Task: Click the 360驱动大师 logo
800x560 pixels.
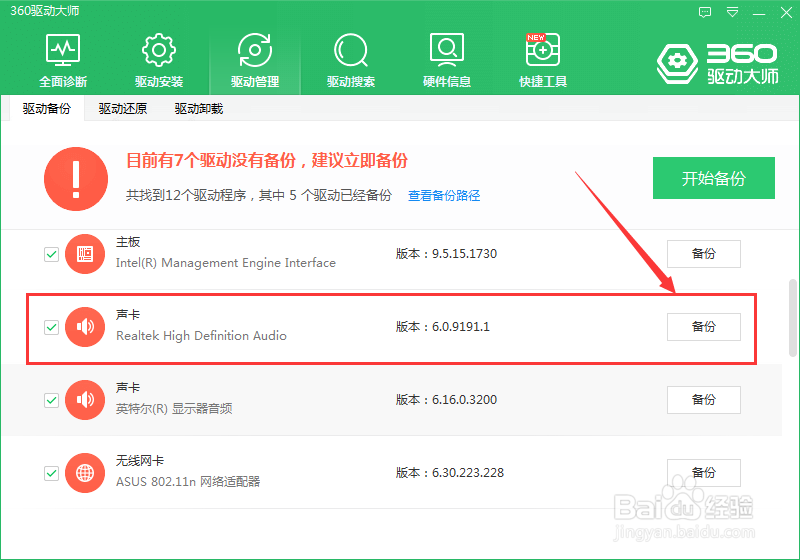Action: (717, 64)
